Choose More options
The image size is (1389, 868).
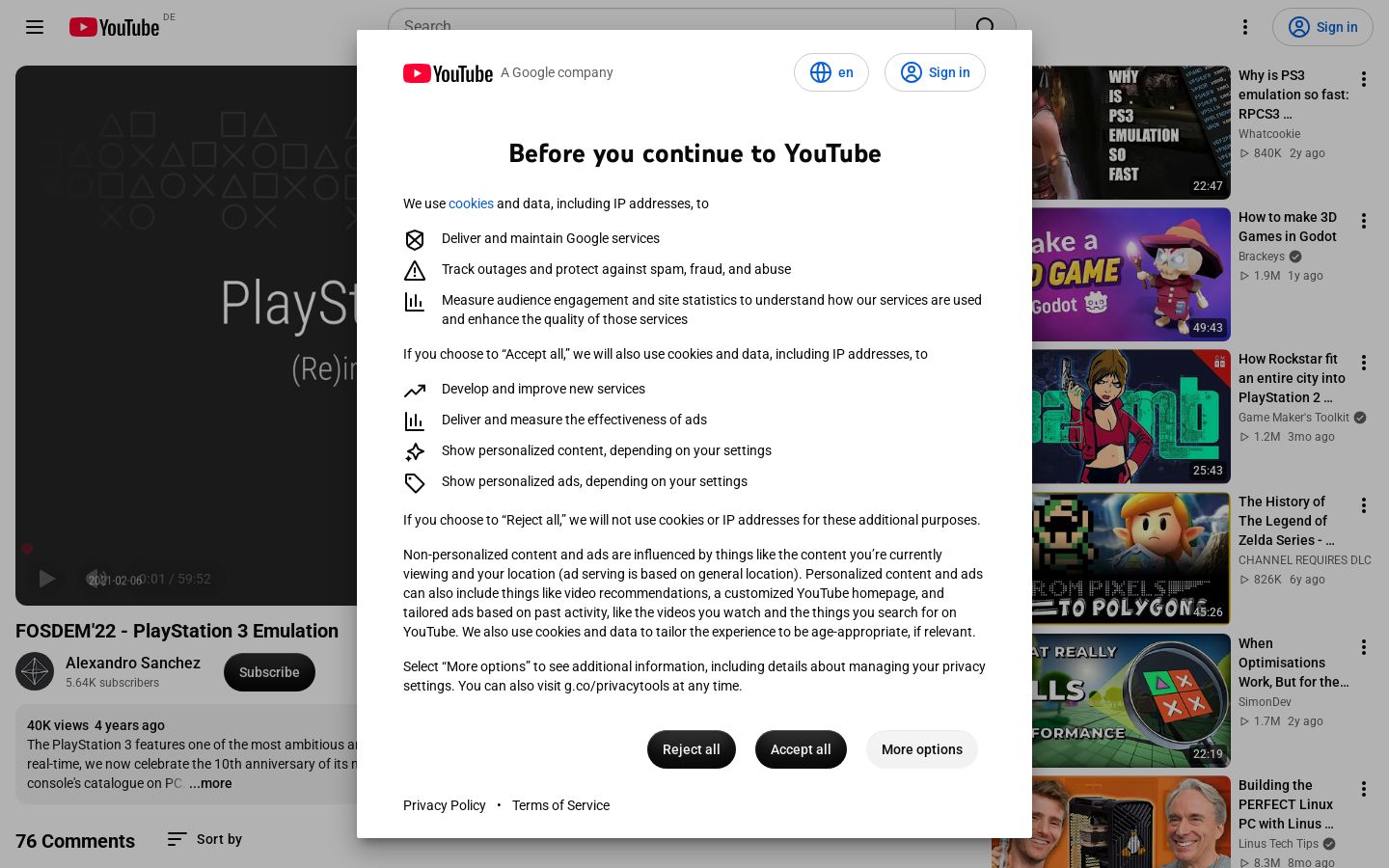click(921, 749)
